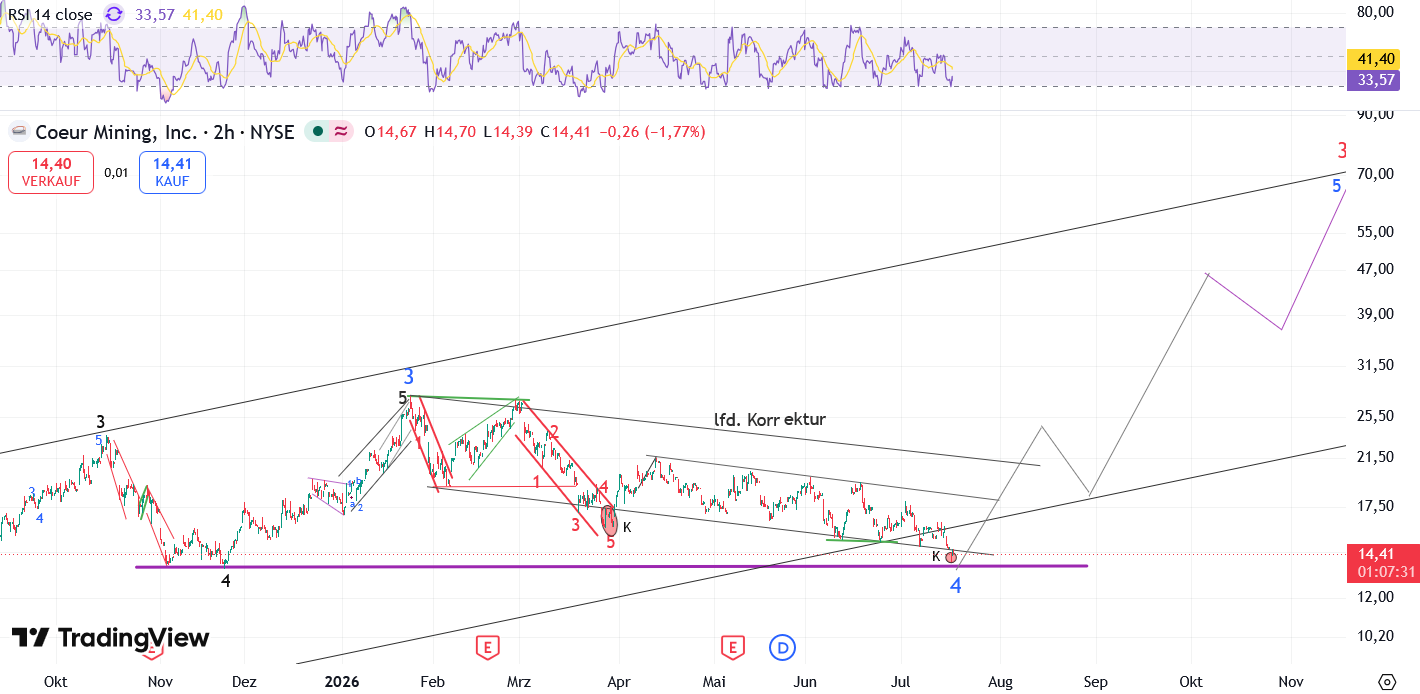Open chart settings gear on time axis
The image size is (1420, 694).
click(1386, 681)
